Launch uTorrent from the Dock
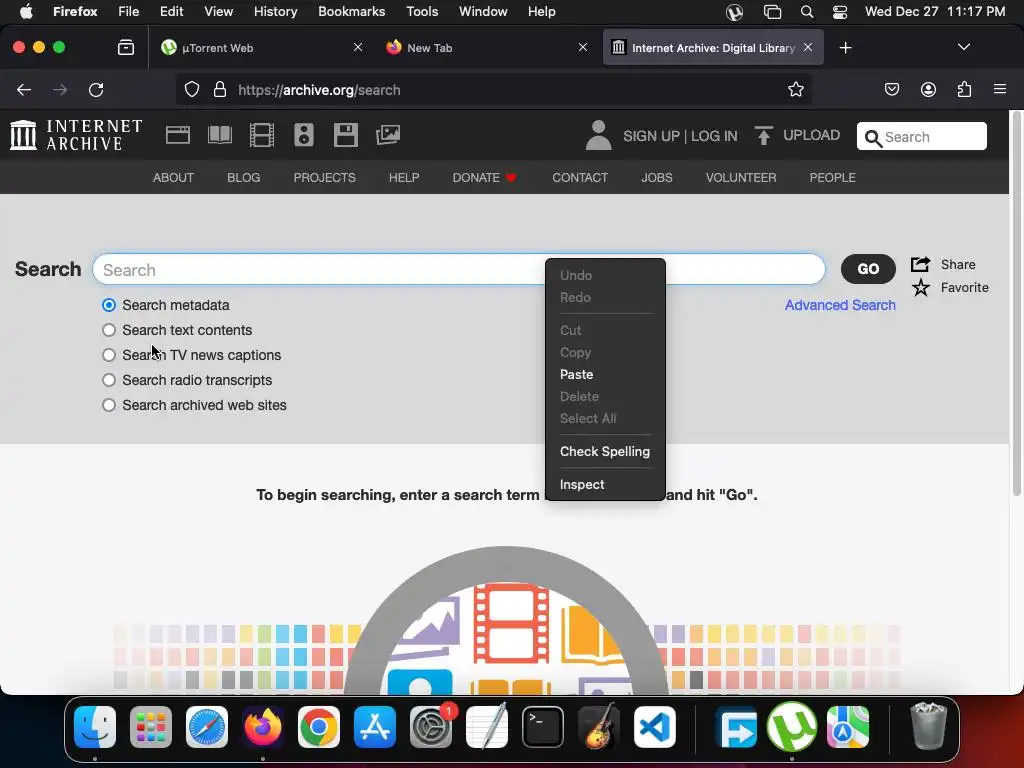The height and width of the screenshot is (768, 1024). [x=792, y=727]
